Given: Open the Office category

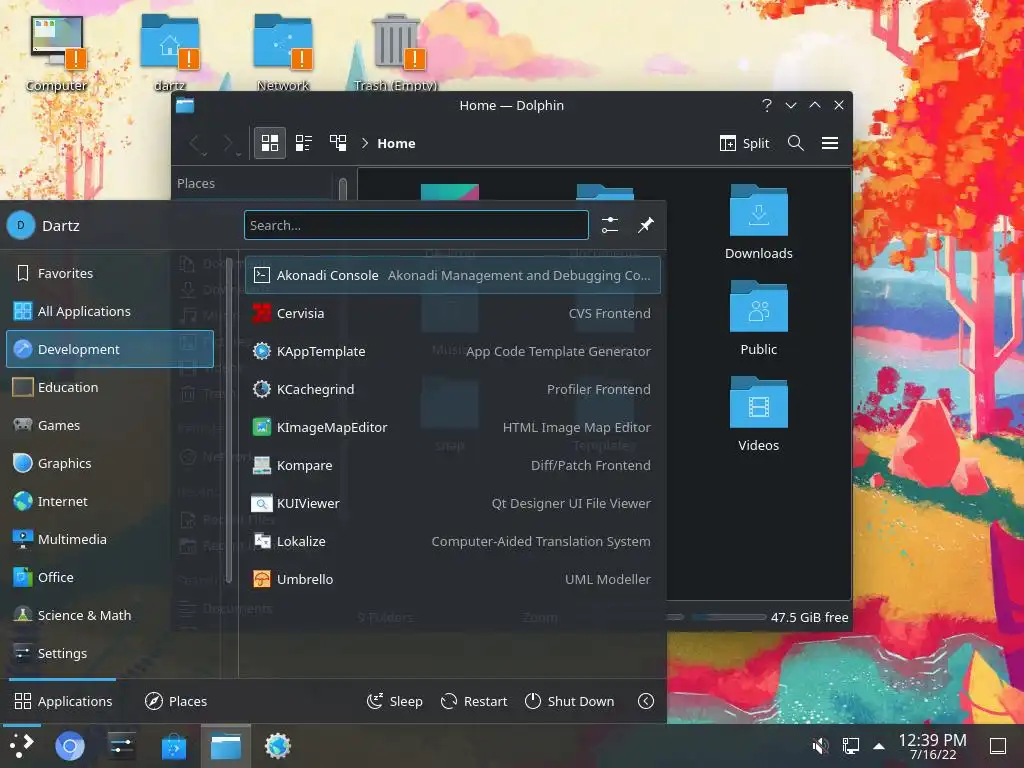Looking at the screenshot, I should (110, 577).
